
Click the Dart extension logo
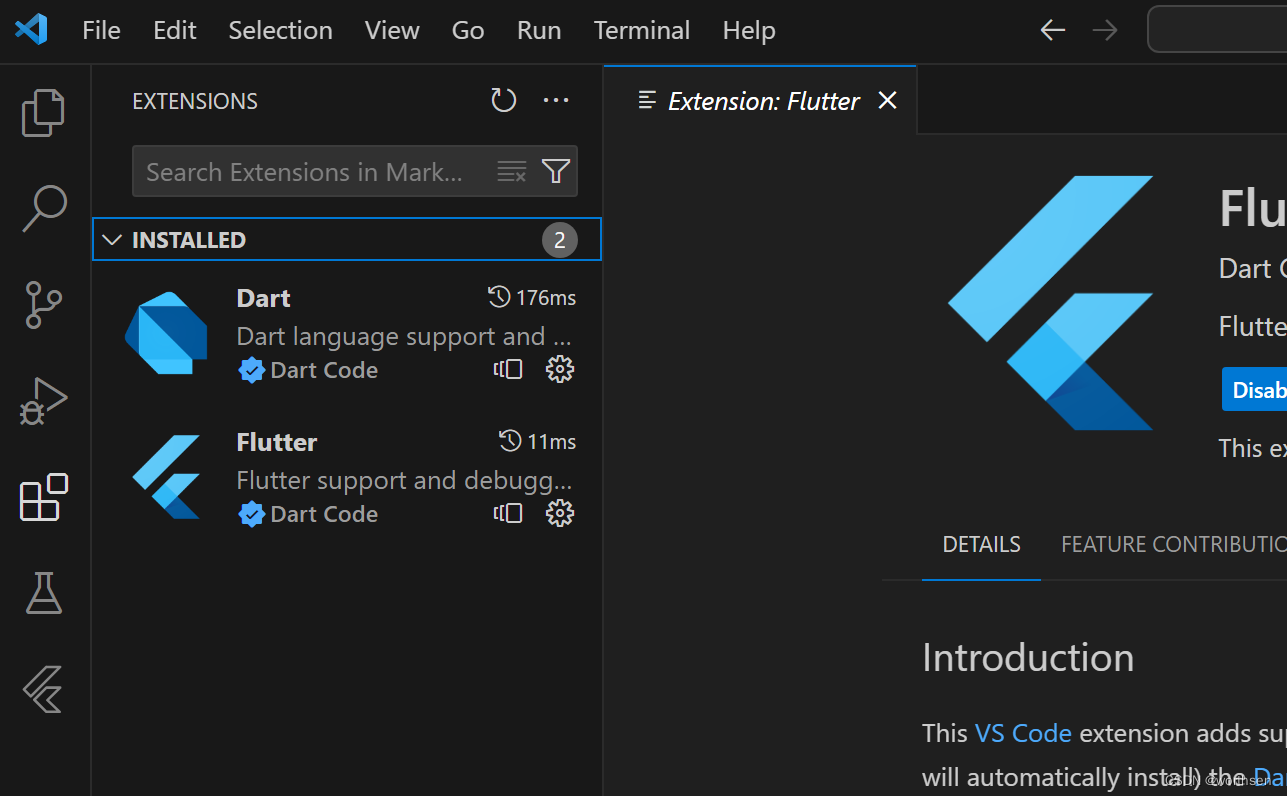pyautogui.click(x=166, y=333)
